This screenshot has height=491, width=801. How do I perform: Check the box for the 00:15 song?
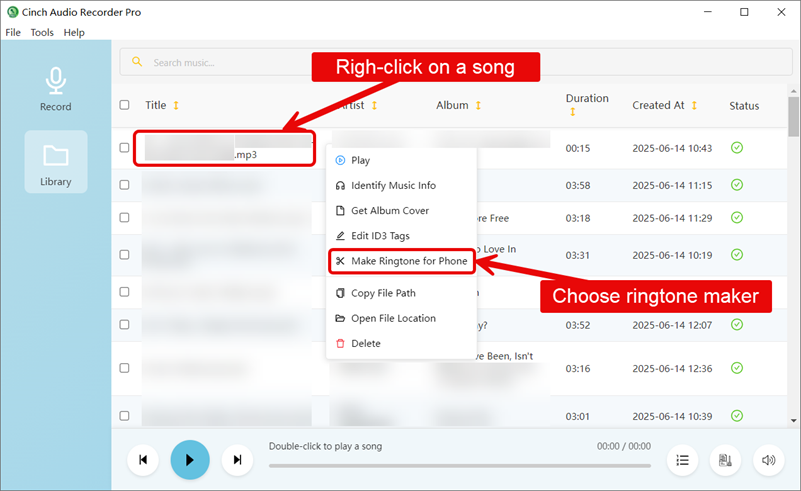pos(124,148)
